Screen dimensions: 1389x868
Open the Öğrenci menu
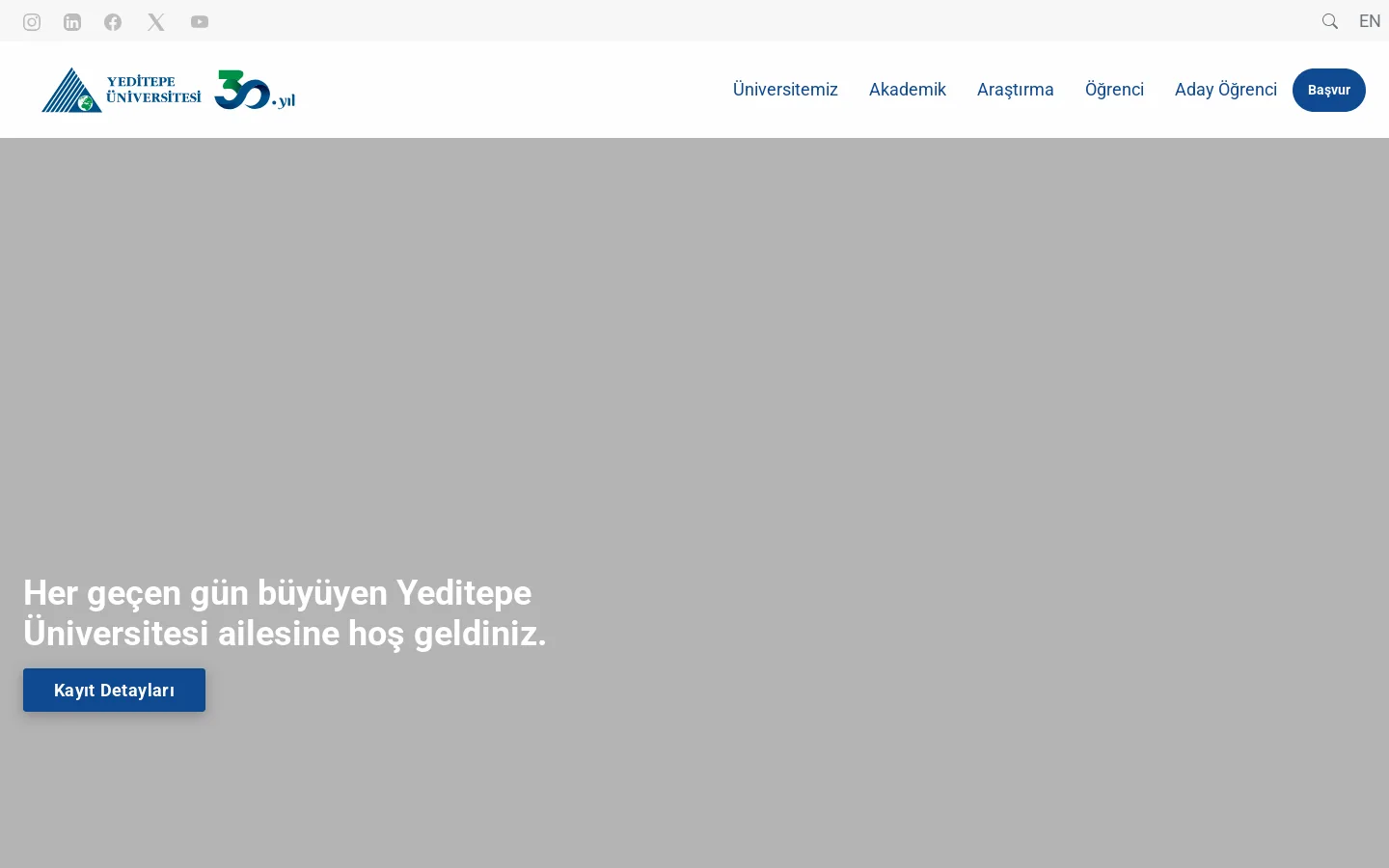tap(1114, 90)
